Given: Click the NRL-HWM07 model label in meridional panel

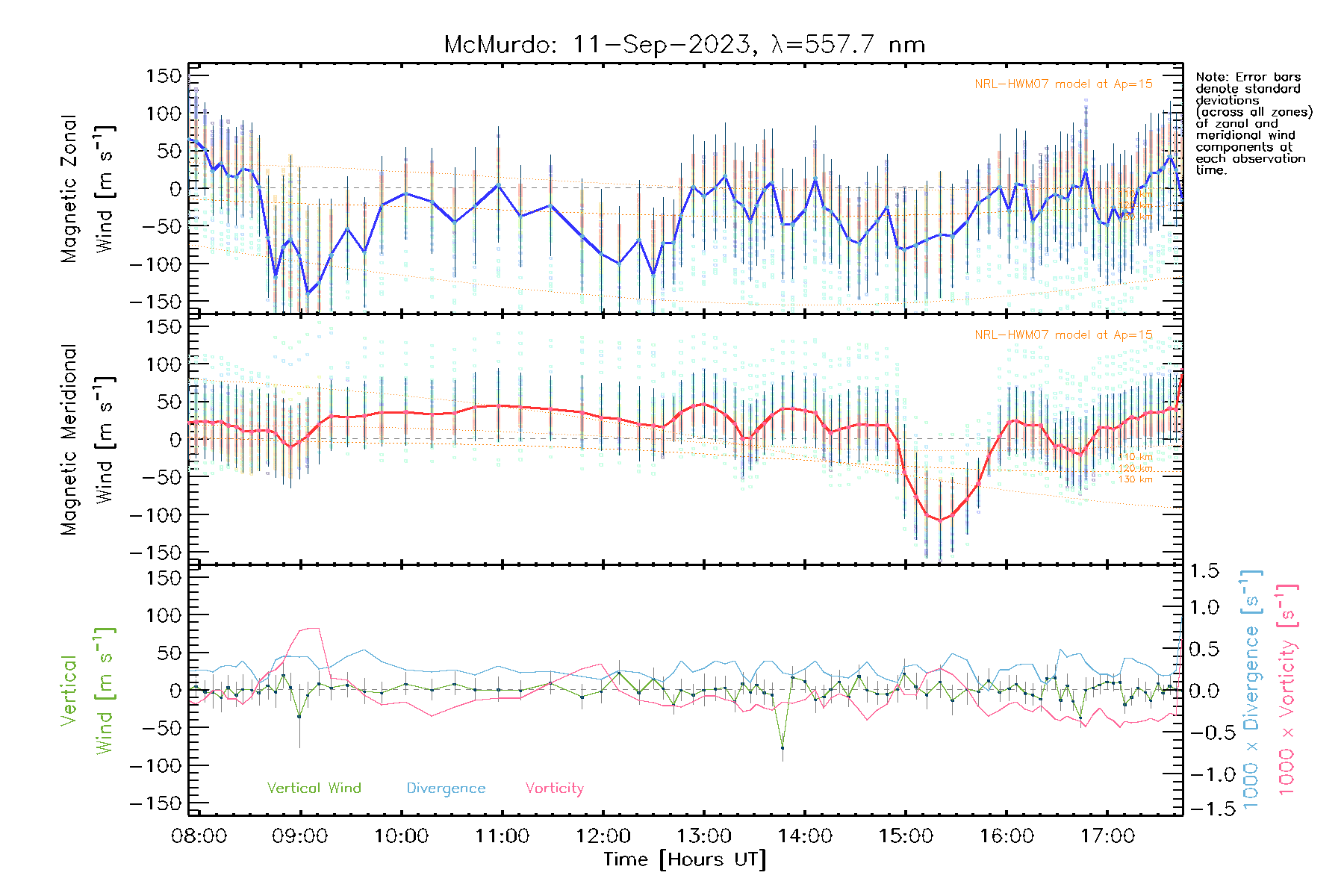Looking at the screenshot, I should [x=1063, y=335].
